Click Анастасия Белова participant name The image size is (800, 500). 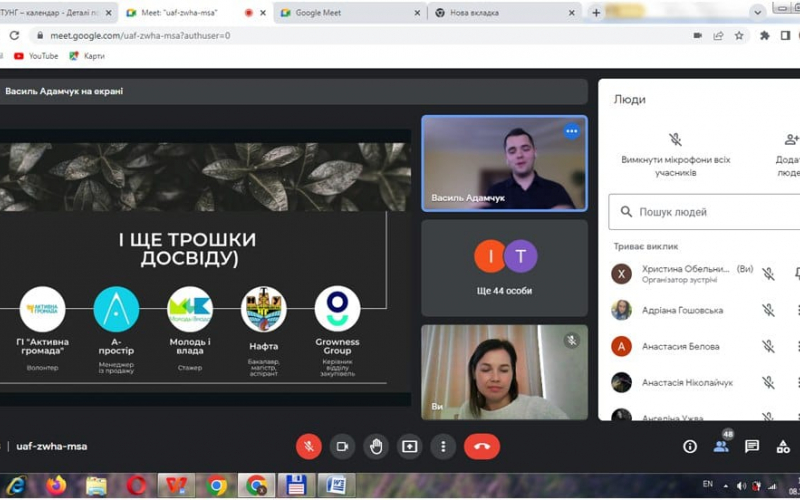click(681, 346)
